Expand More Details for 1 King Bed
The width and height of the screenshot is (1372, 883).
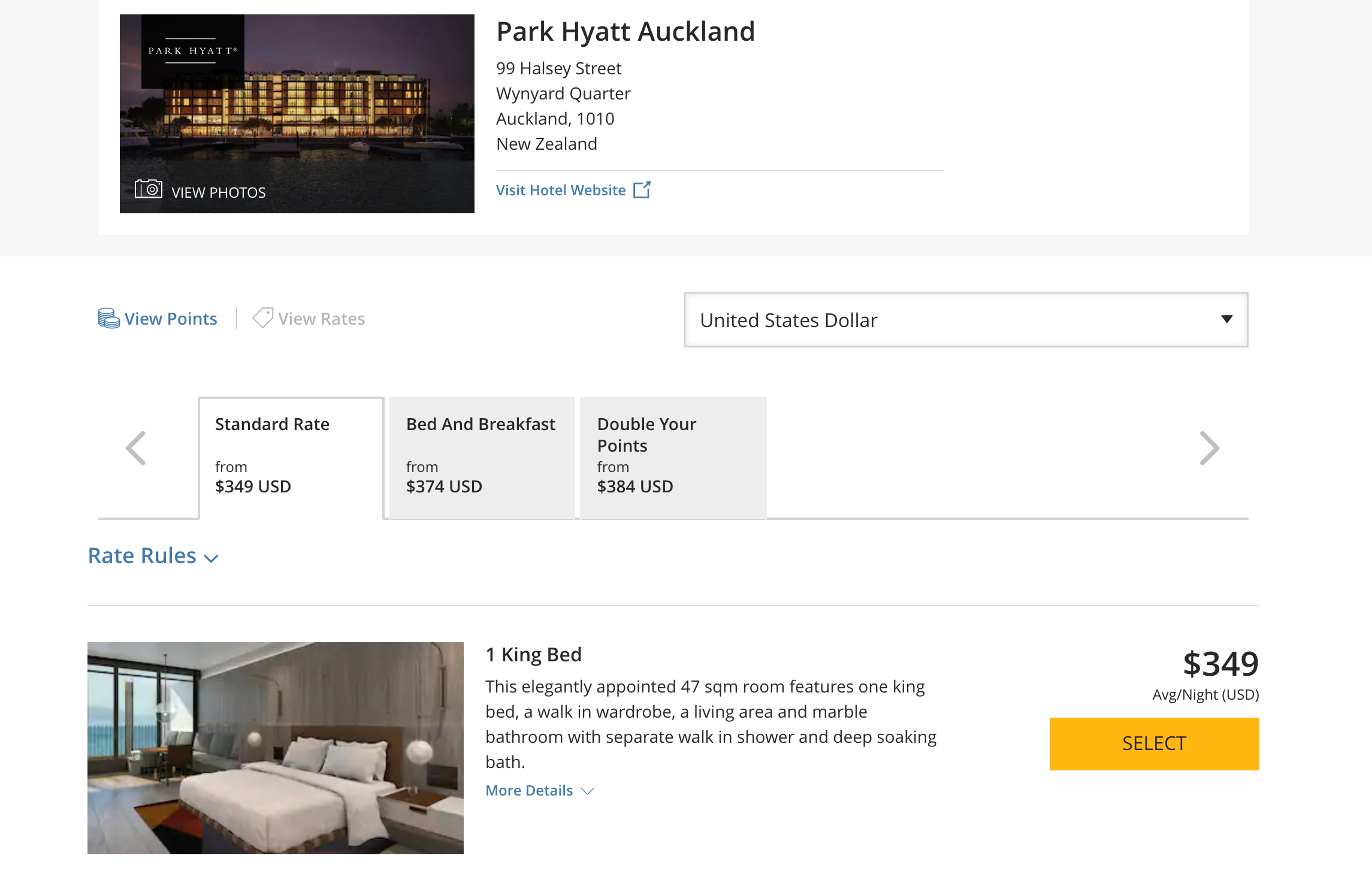click(539, 791)
